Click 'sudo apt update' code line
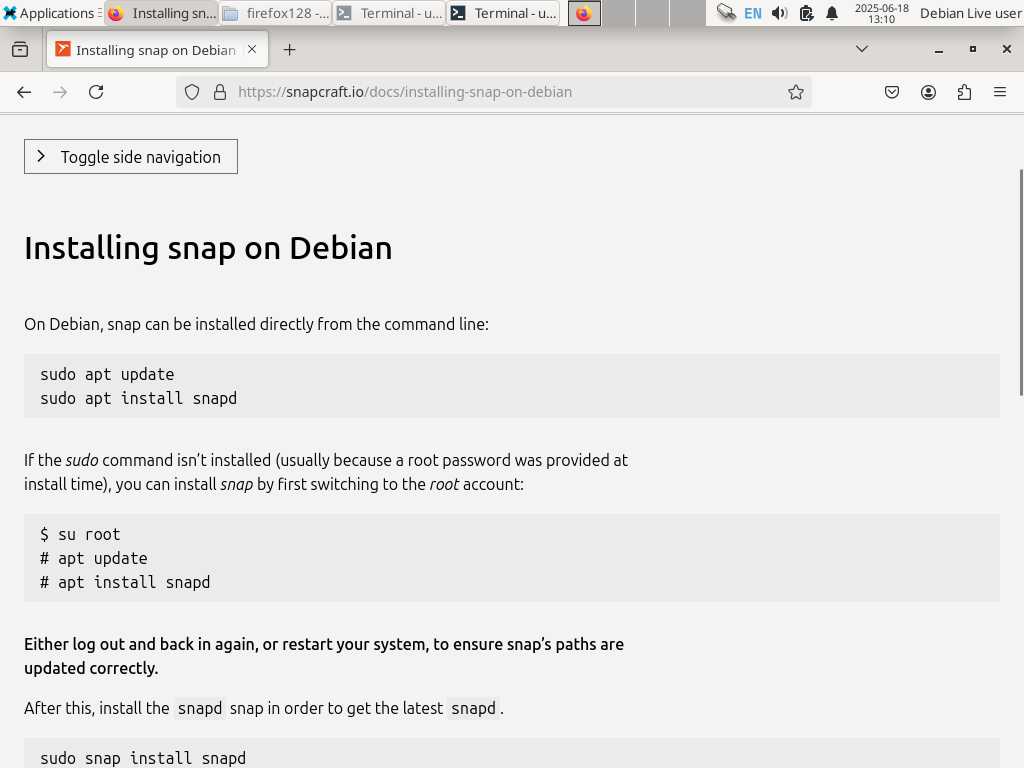The height and width of the screenshot is (768, 1024). pos(107,374)
